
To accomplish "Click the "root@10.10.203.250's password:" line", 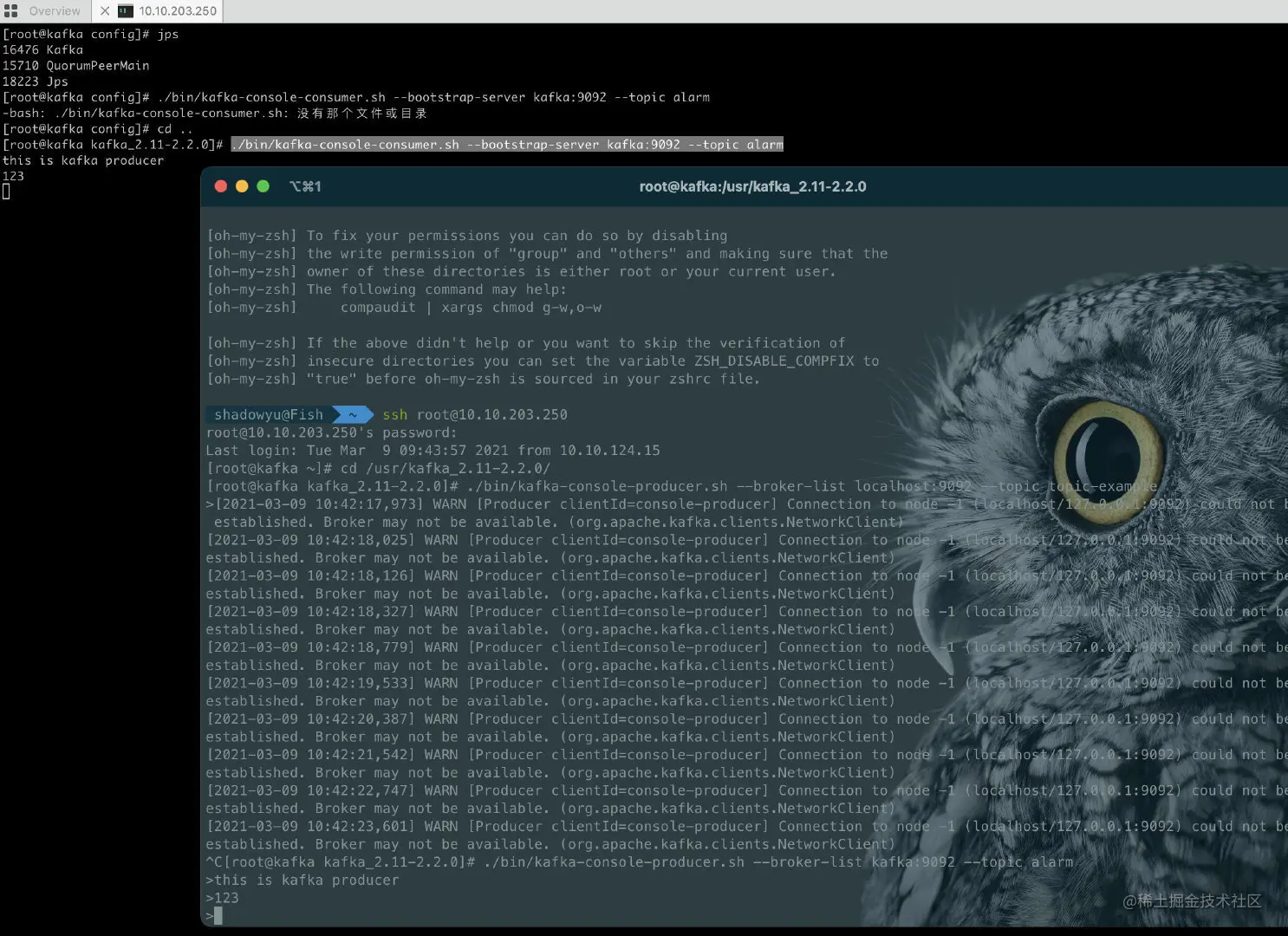I will tap(331, 432).
